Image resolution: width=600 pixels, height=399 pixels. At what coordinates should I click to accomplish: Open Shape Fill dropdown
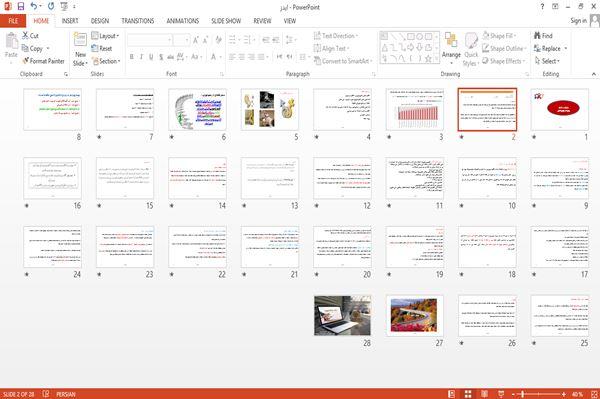499,36
